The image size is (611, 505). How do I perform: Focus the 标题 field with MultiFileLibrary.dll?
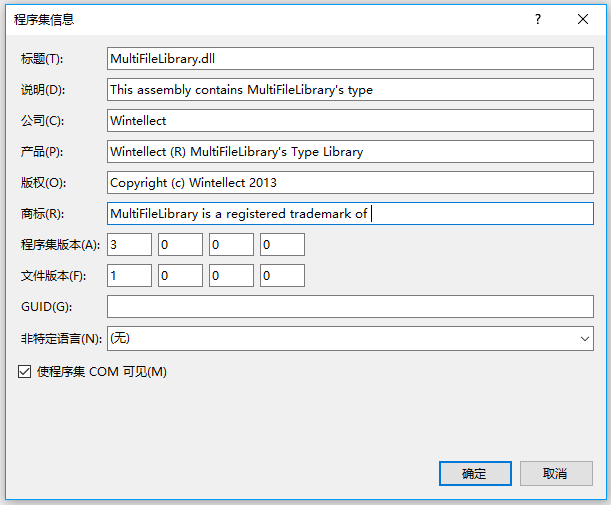(350, 59)
